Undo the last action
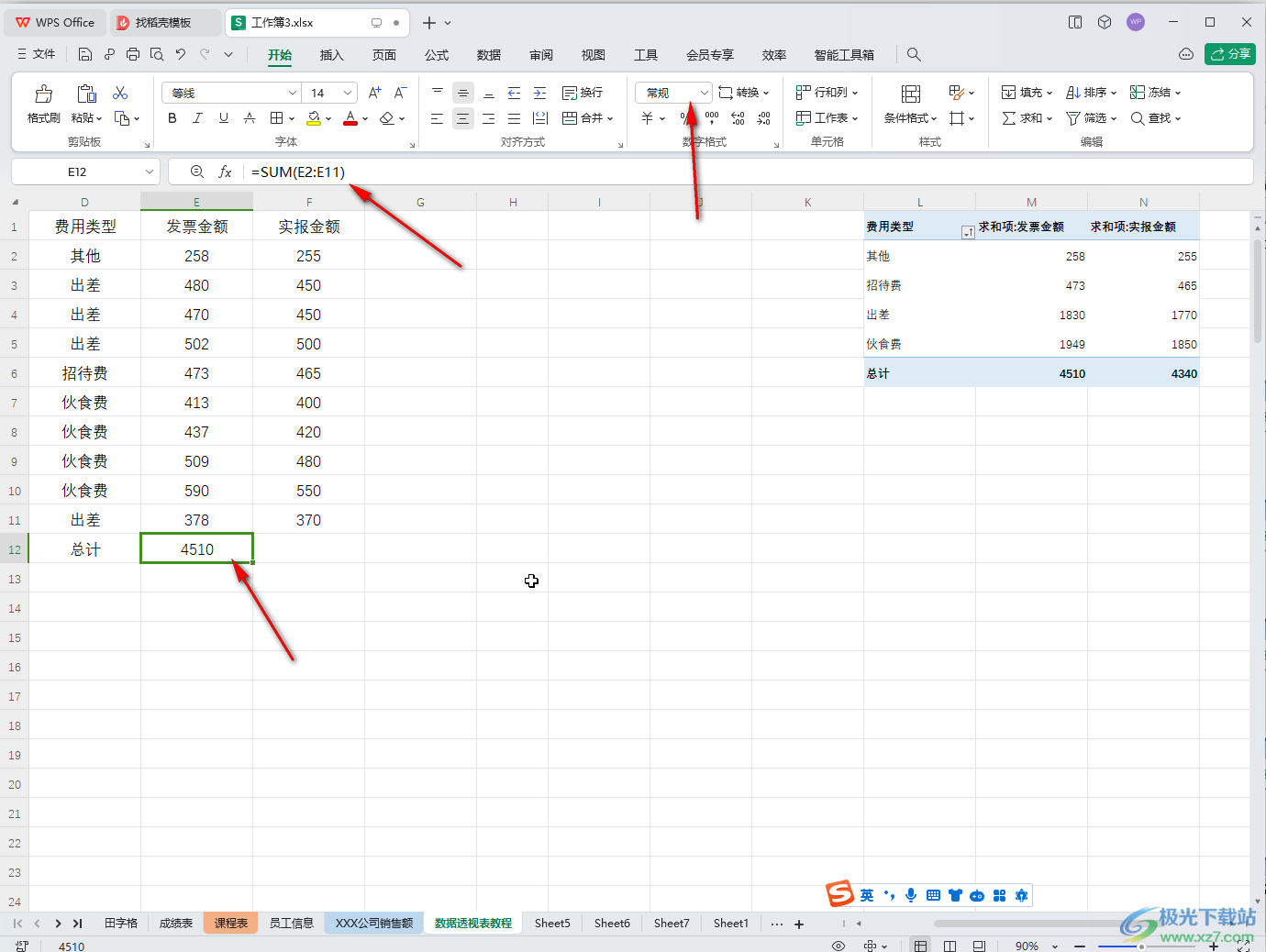 click(181, 54)
